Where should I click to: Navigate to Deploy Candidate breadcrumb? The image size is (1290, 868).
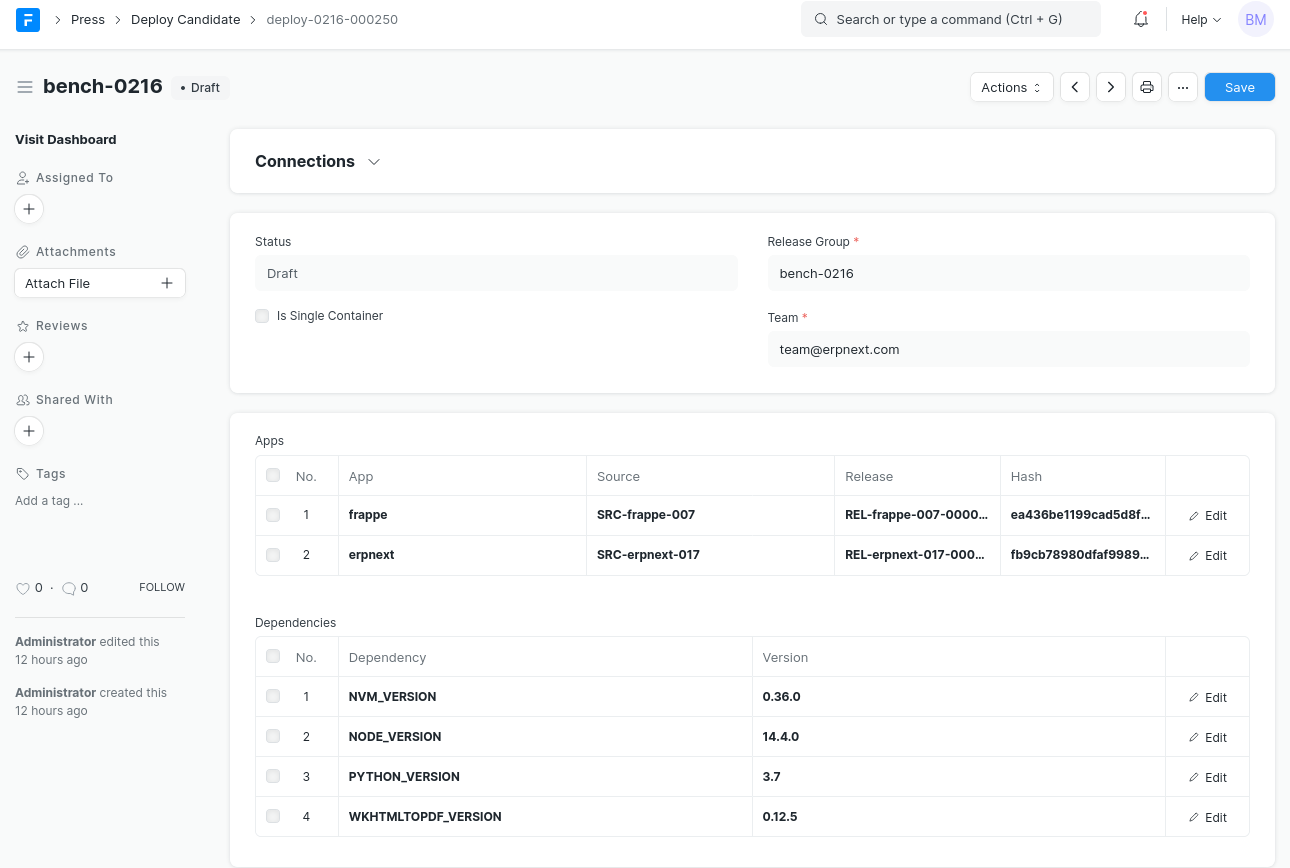[x=185, y=20]
